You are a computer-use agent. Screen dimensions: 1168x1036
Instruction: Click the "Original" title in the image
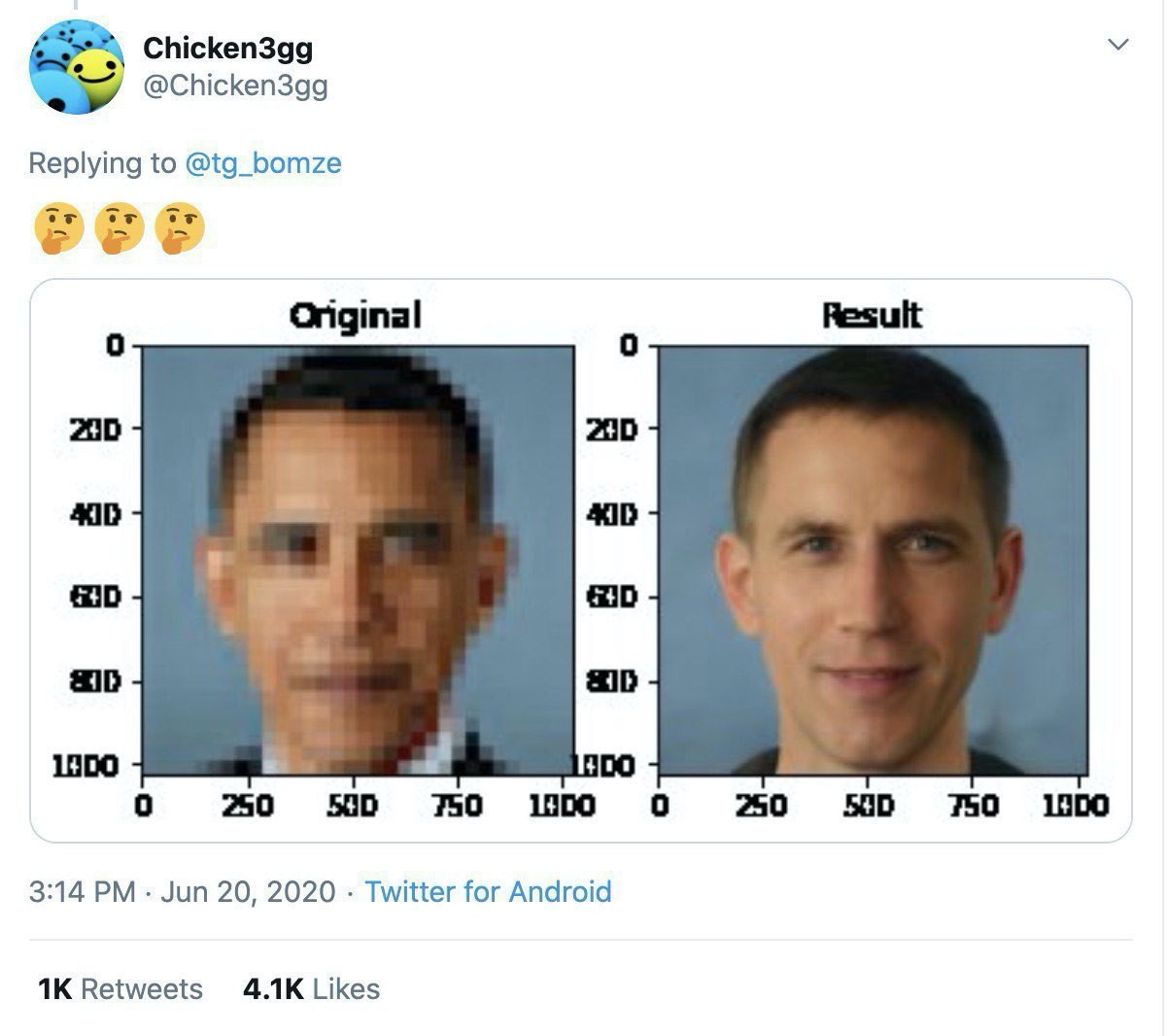pos(356,315)
